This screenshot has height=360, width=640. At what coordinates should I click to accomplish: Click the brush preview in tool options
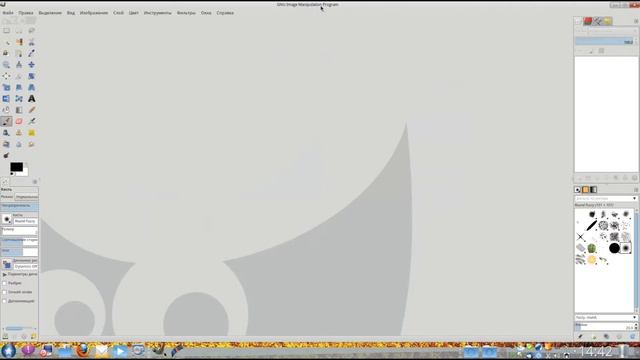7,220
